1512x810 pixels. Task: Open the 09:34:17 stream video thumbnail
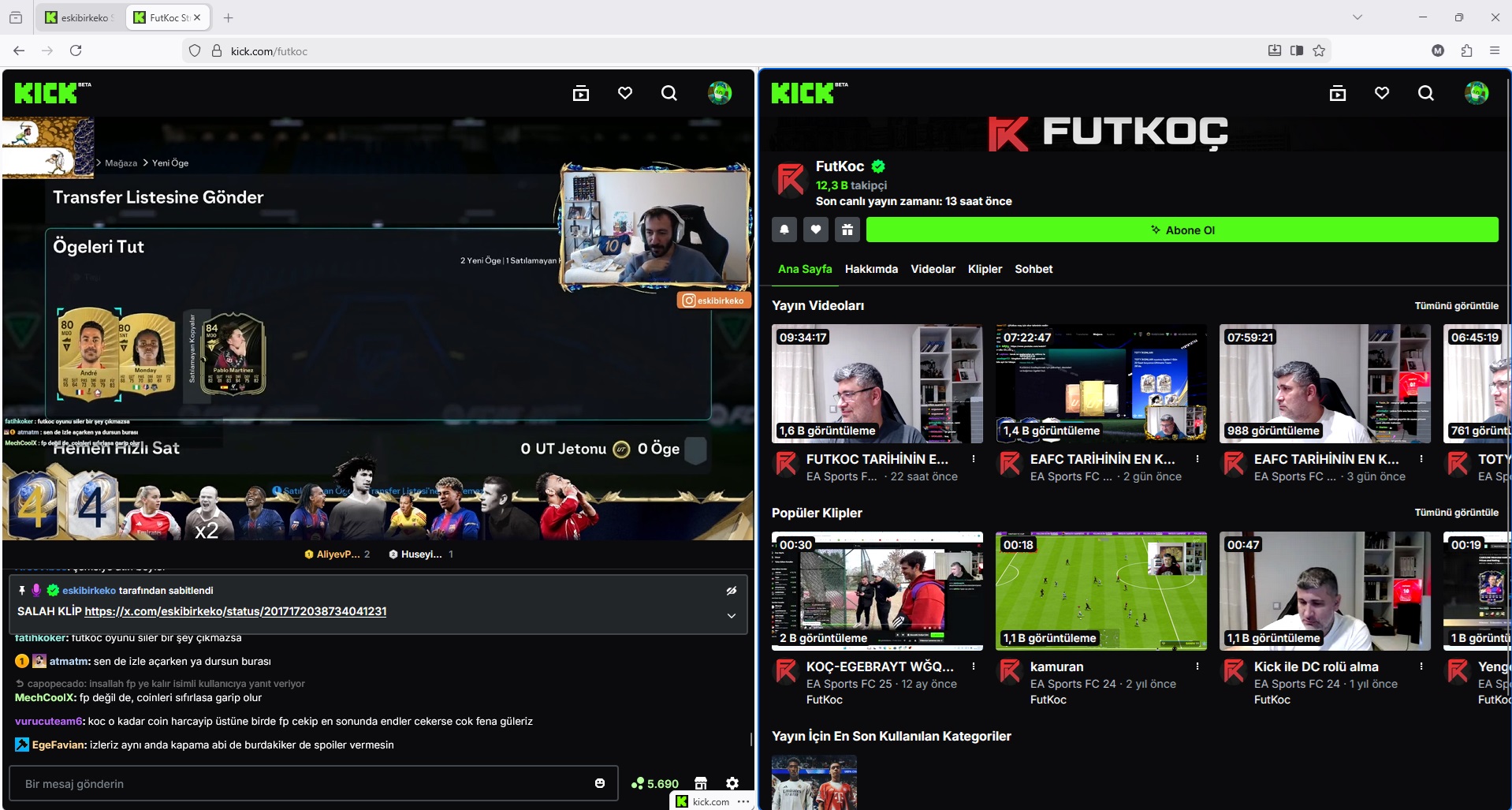(x=877, y=383)
